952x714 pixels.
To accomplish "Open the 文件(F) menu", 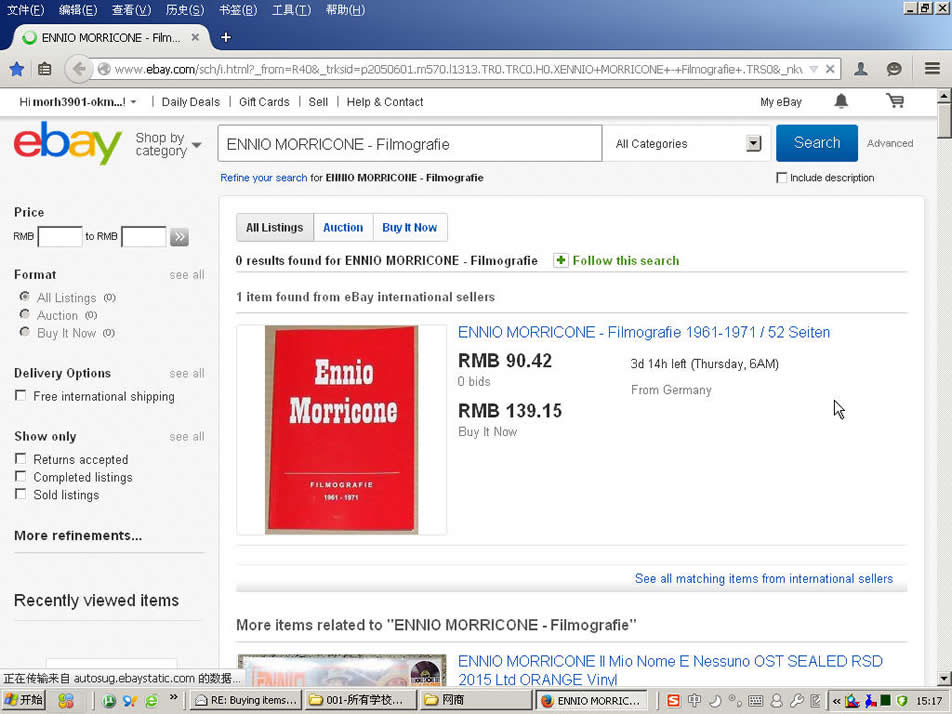I will [x=26, y=10].
